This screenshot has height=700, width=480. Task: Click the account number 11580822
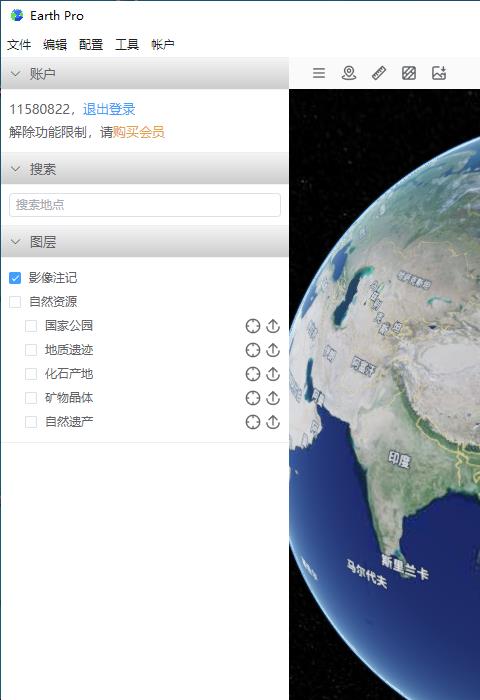[x=40, y=109]
